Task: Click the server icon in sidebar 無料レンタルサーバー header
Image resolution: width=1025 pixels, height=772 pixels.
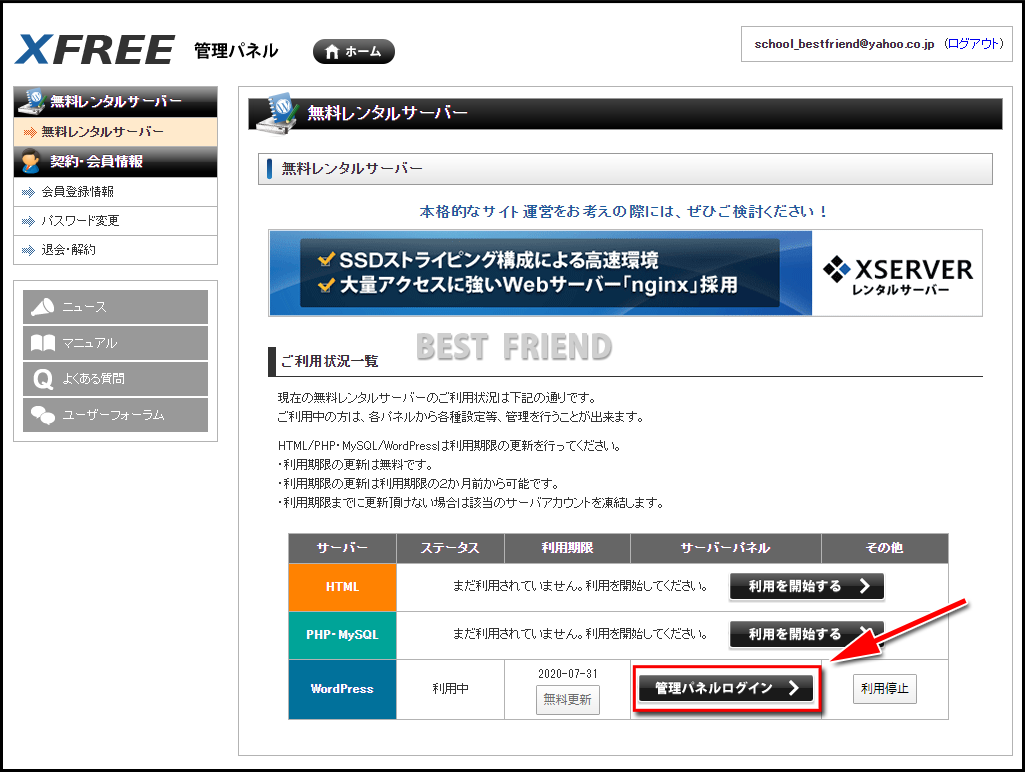Action: pyautogui.click(x=33, y=101)
